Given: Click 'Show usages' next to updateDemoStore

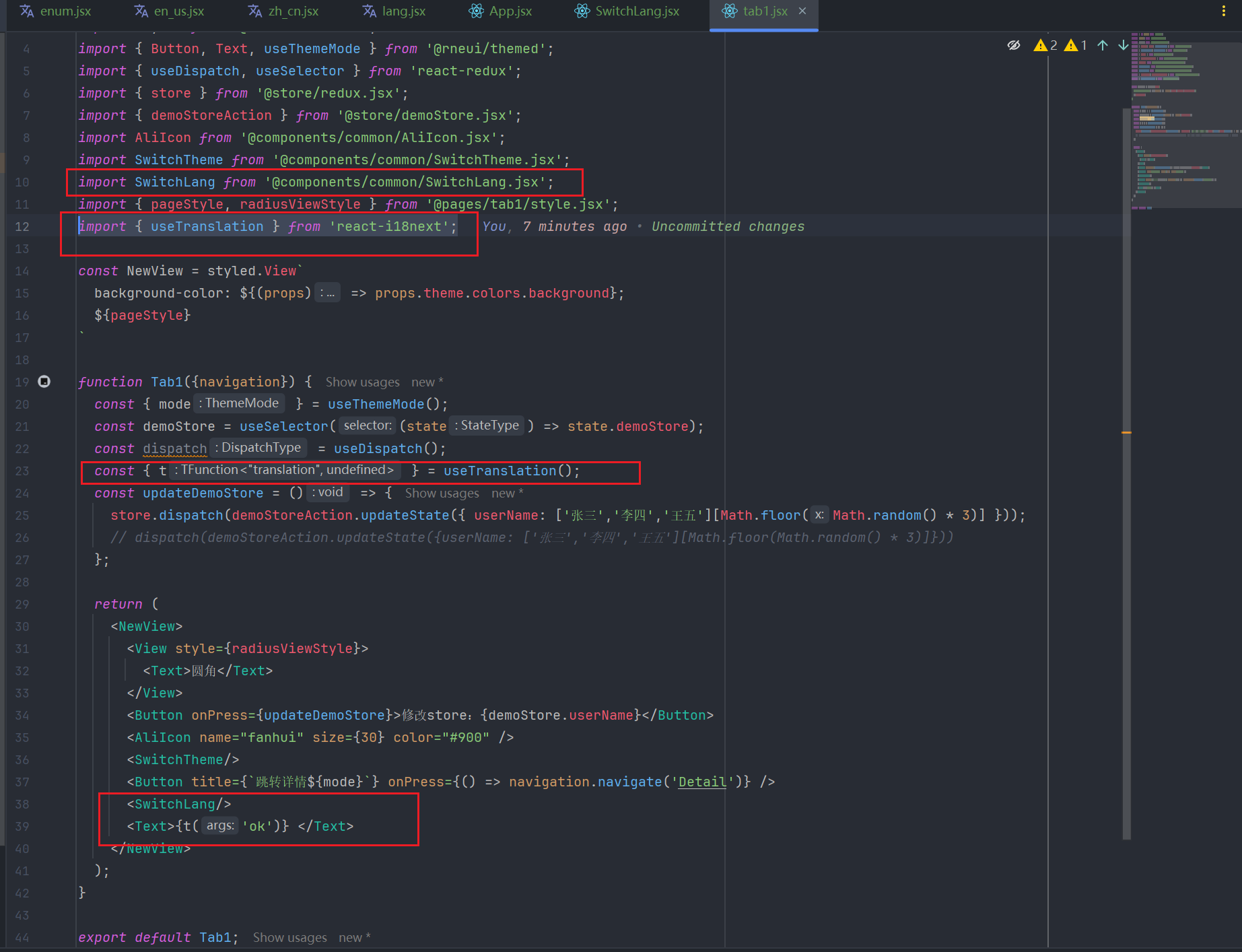Looking at the screenshot, I should click(442, 494).
